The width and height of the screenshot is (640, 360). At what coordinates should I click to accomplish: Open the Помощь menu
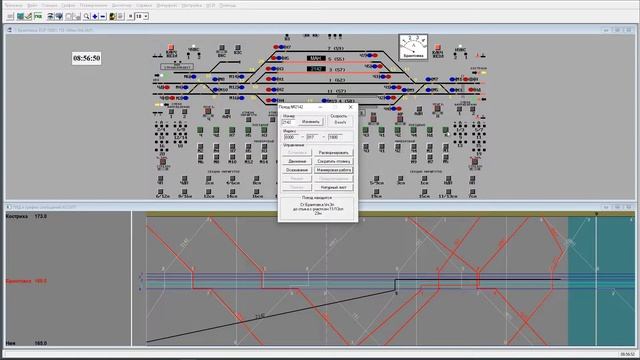point(227,5)
